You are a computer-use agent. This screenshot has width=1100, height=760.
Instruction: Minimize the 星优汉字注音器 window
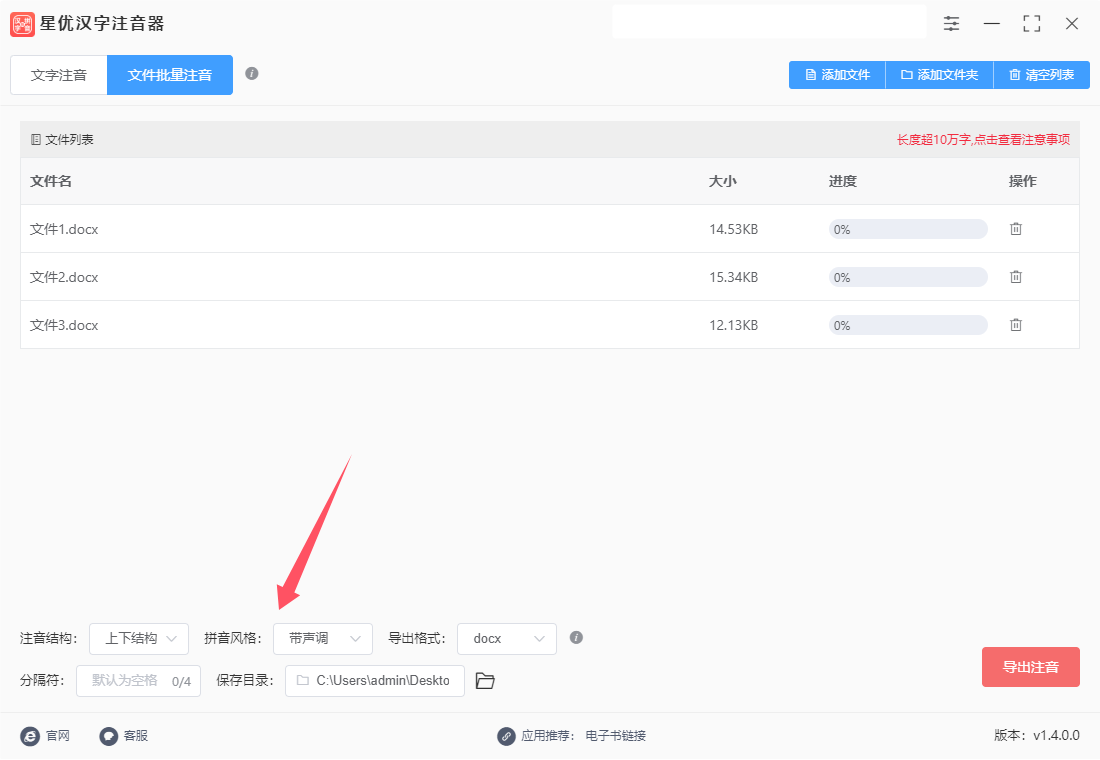coord(991,24)
